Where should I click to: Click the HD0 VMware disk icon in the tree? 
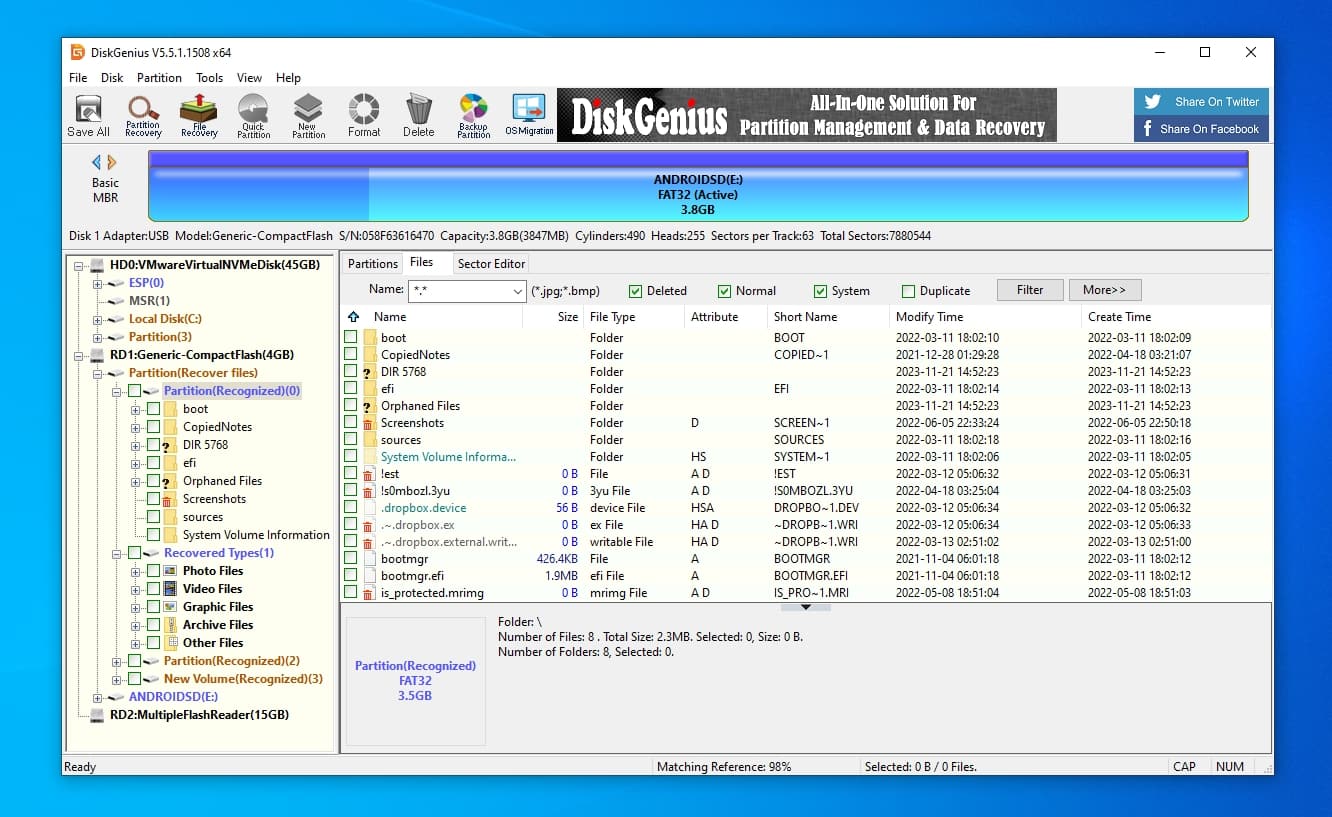tap(97, 265)
